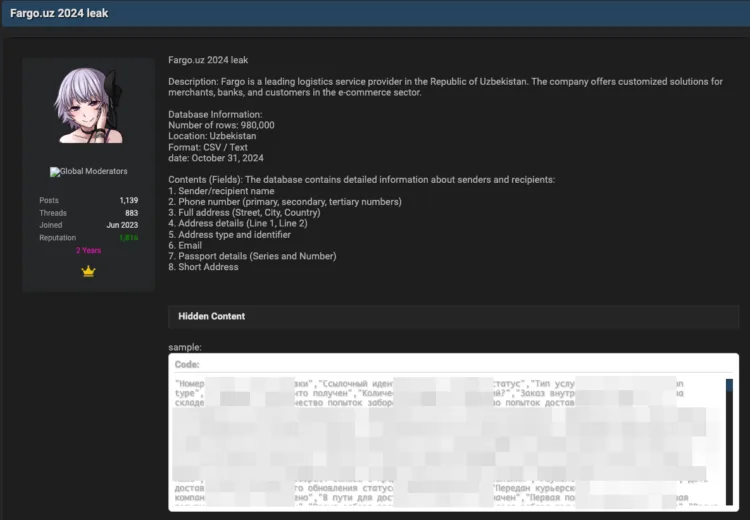Click the Number of rows: 980,000 line

(221, 125)
